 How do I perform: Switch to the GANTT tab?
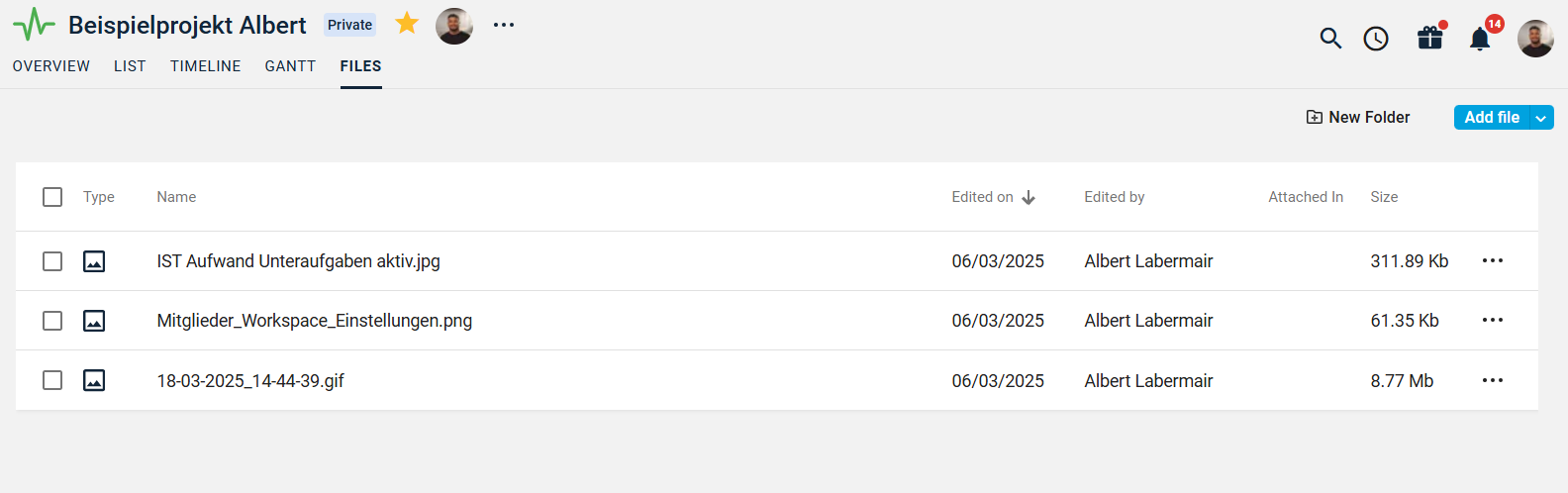[290, 66]
